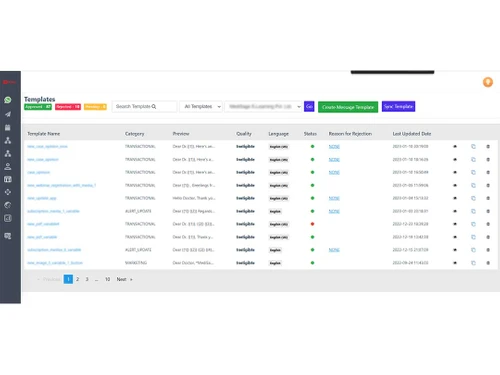This screenshot has width=500, height=375.
Task: Click the Category column header
Action: pyautogui.click(x=135, y=134)
